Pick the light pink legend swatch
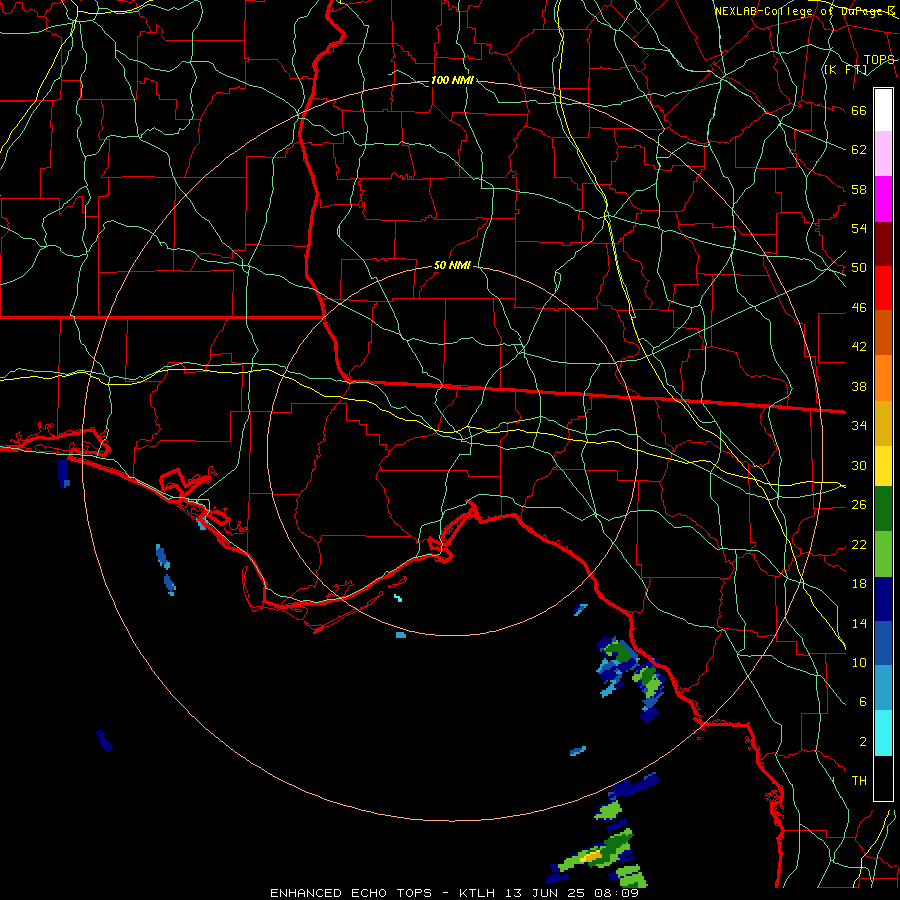900x900 pixels. tap(883, 153)
